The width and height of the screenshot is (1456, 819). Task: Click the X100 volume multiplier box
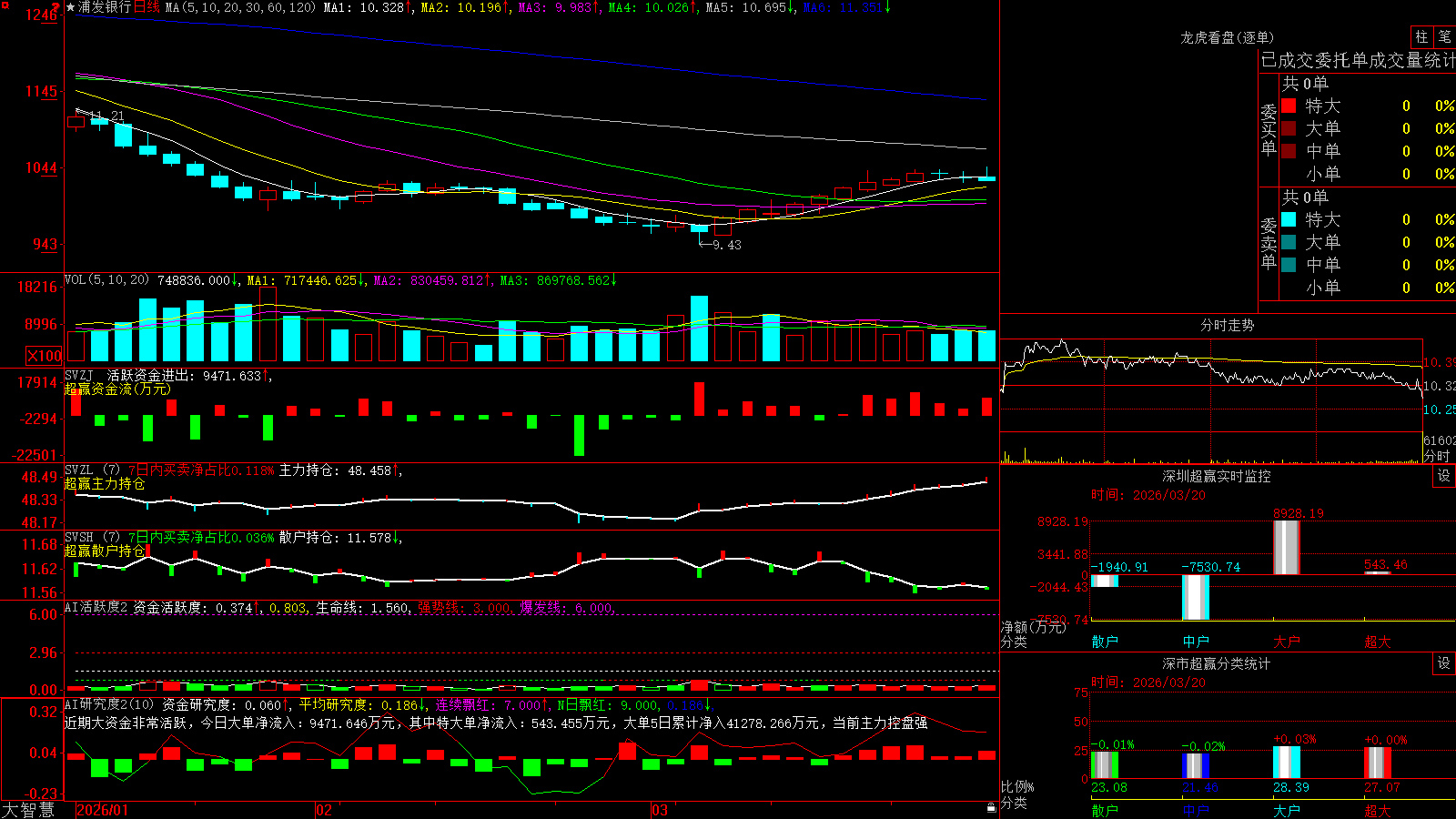[x=44, y=356]
